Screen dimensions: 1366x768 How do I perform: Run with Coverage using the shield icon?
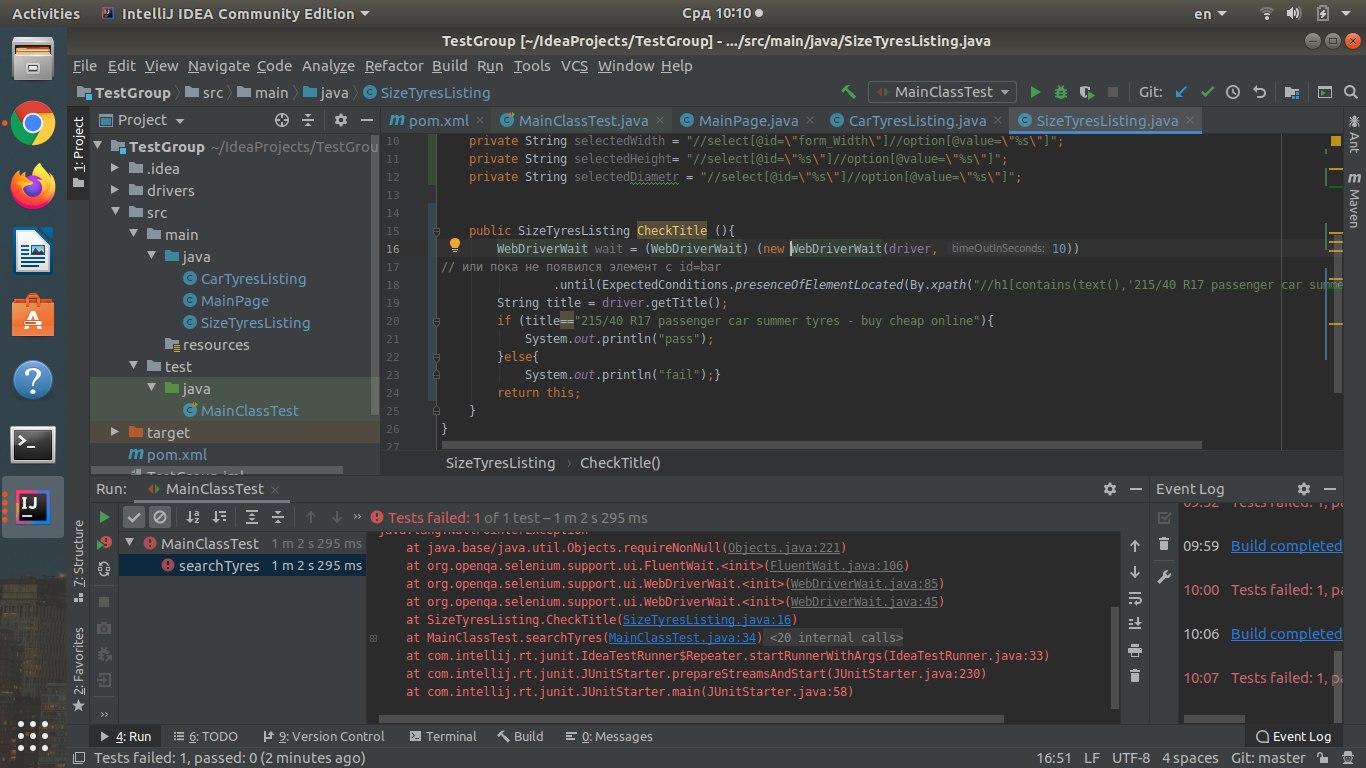[1087, 92]
